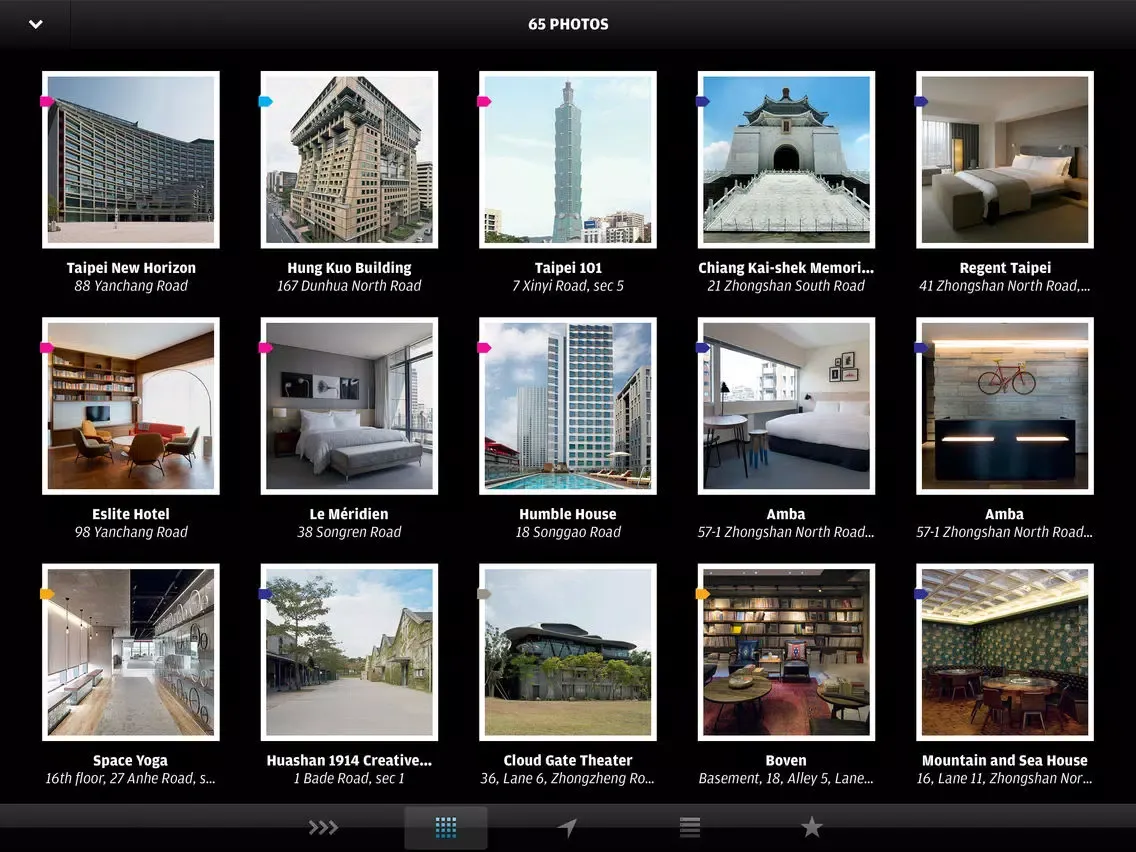Click the '98 Yanchang Road' address

click(x=131, y=532)
